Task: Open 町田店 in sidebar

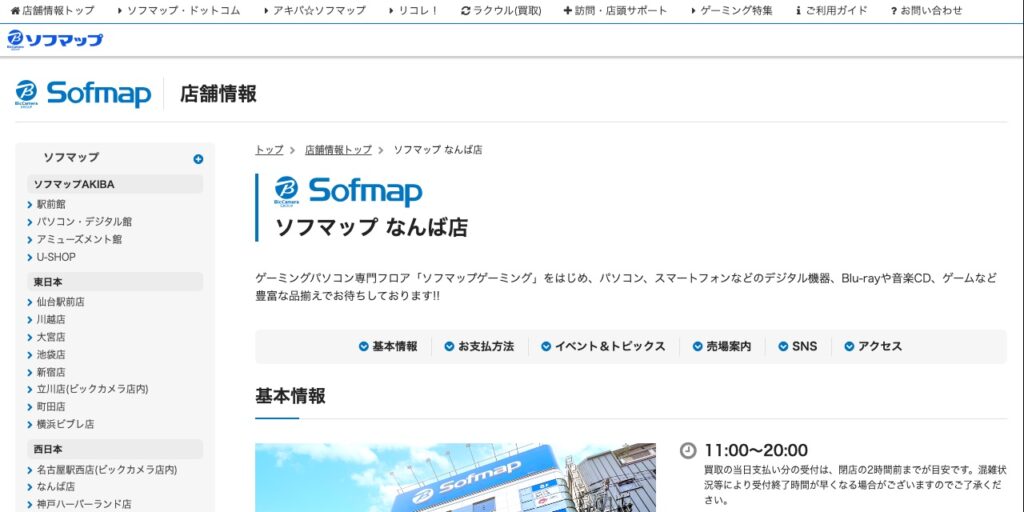Action: pos(51,407)
